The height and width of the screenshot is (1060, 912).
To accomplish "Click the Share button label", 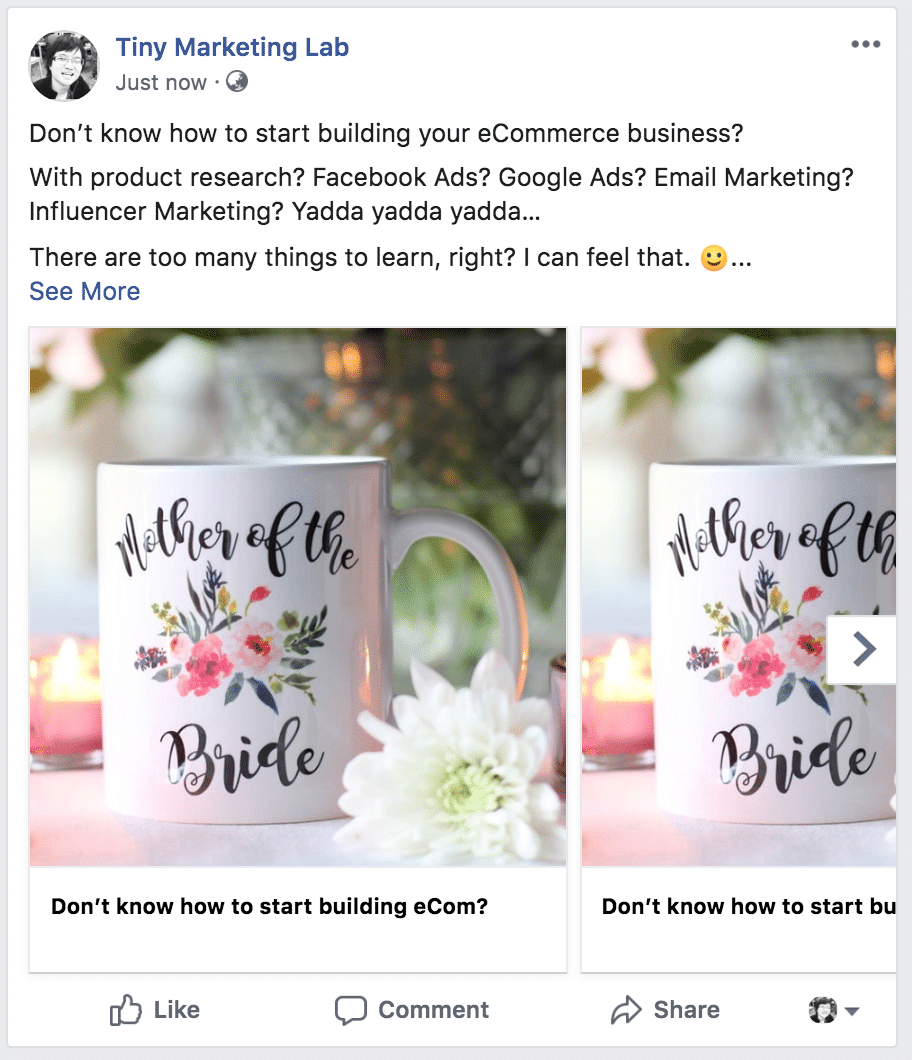I will [686, 1010].
